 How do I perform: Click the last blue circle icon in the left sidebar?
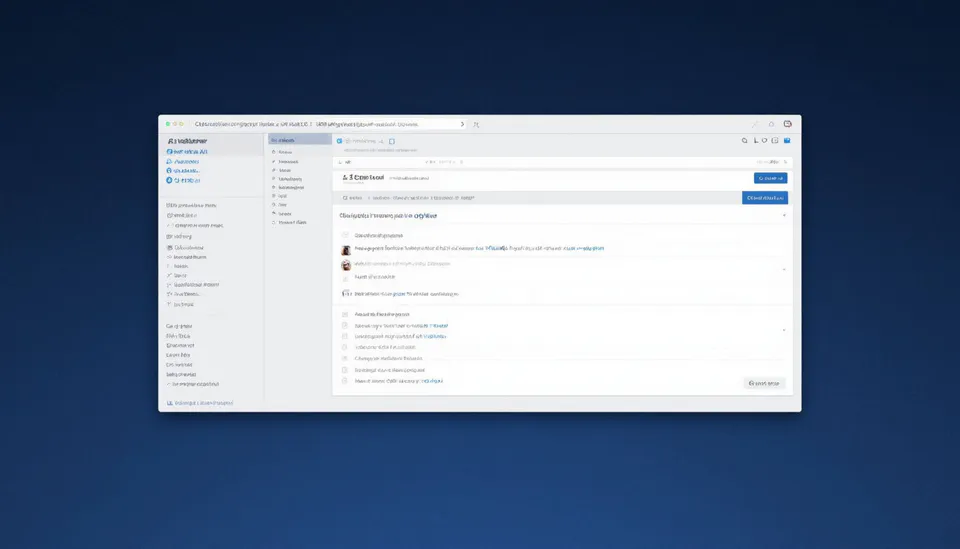click(170, 181)
